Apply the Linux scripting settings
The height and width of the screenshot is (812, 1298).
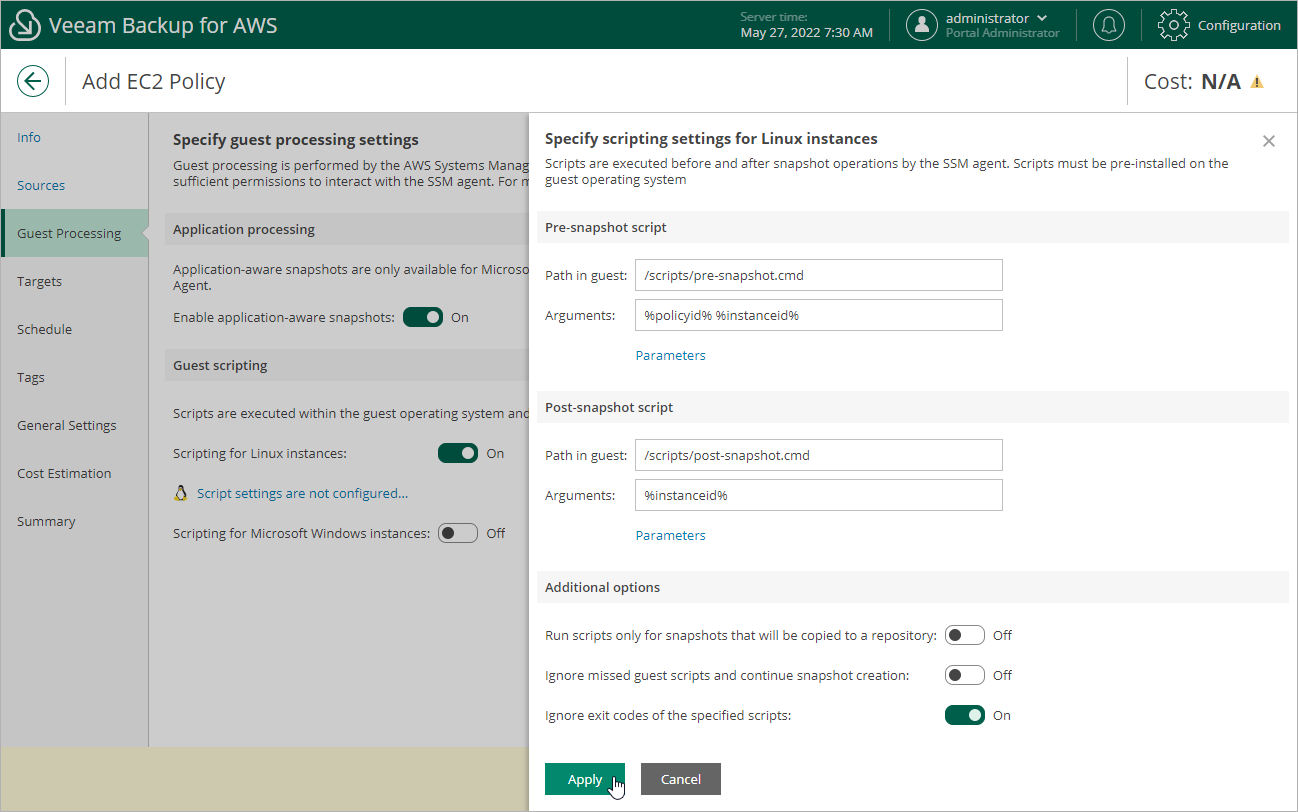584,779
